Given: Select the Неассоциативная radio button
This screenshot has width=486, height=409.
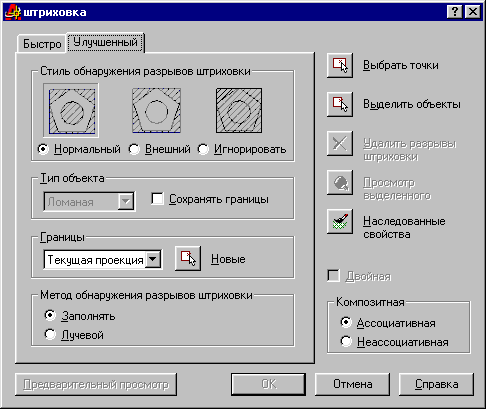Looking at the screenshot, I should coord(346,342).
